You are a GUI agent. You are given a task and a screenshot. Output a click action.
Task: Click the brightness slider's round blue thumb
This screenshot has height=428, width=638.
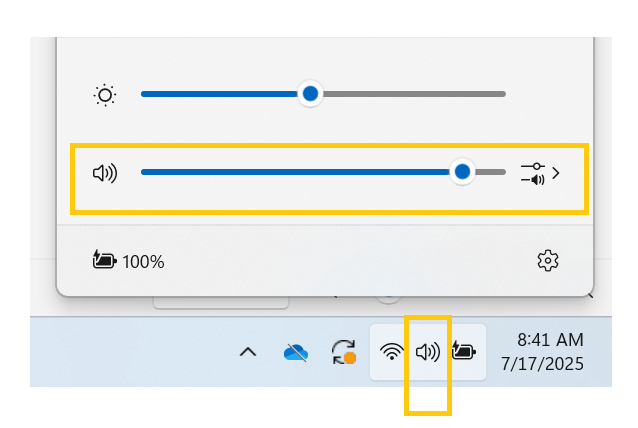310,94
